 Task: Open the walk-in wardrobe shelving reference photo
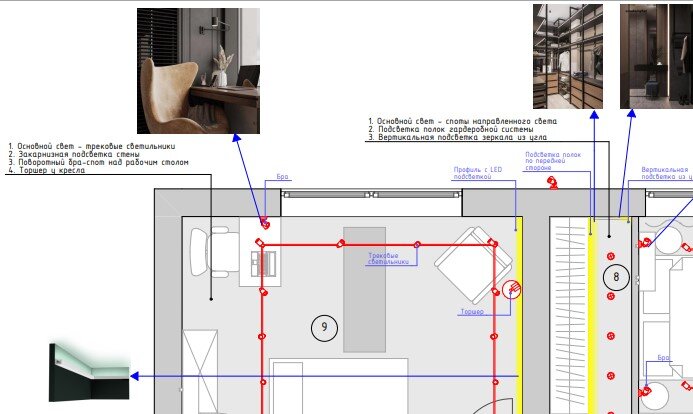coord(568,57)
